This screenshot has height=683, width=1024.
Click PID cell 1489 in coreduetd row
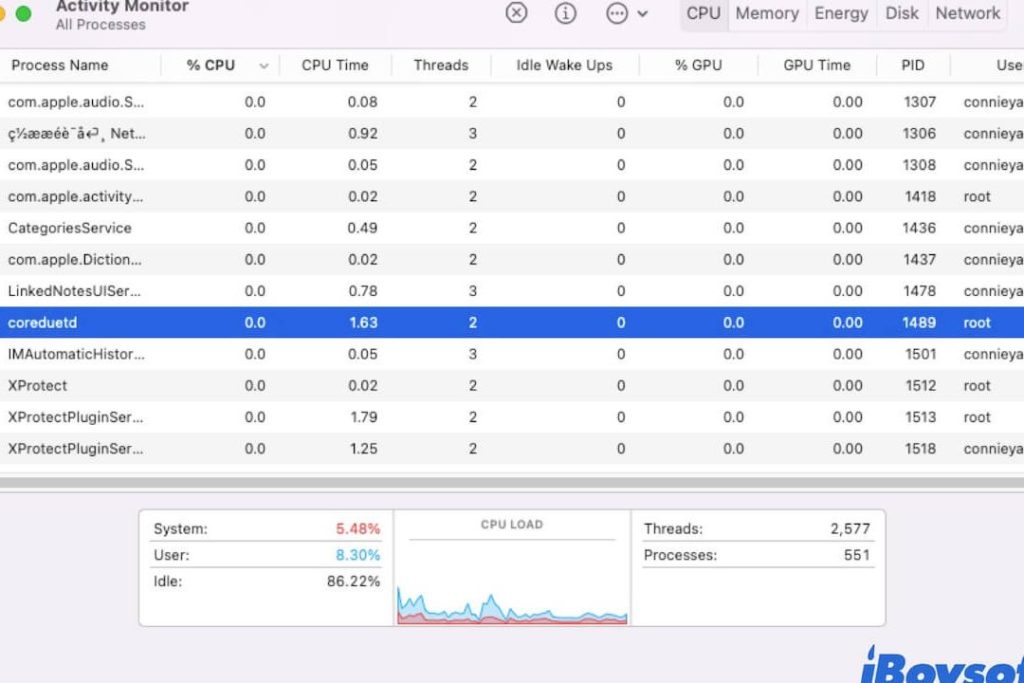tap(920, 323)
